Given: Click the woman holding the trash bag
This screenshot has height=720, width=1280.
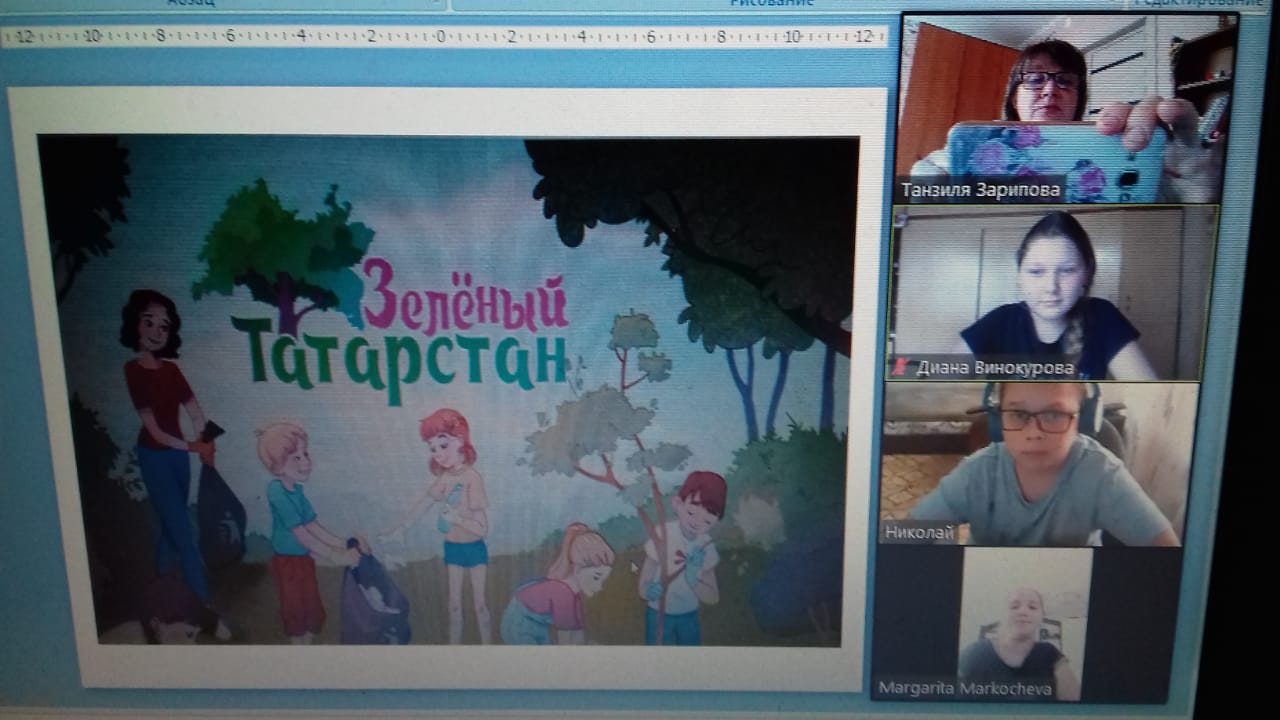Looking at the screenshot, I should [x=165, y=440].
